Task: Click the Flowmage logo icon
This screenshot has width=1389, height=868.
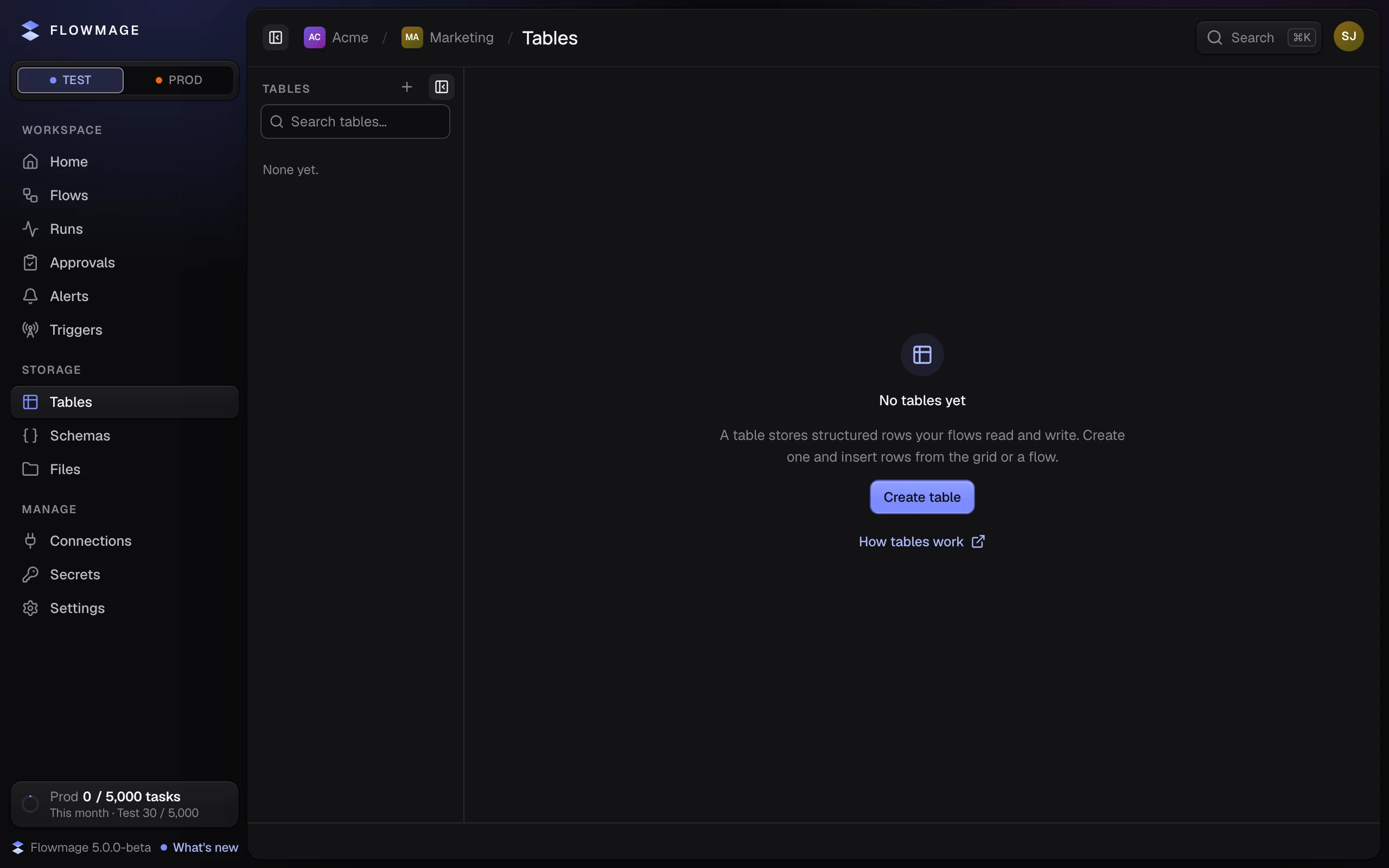Action: click(30, 30)
